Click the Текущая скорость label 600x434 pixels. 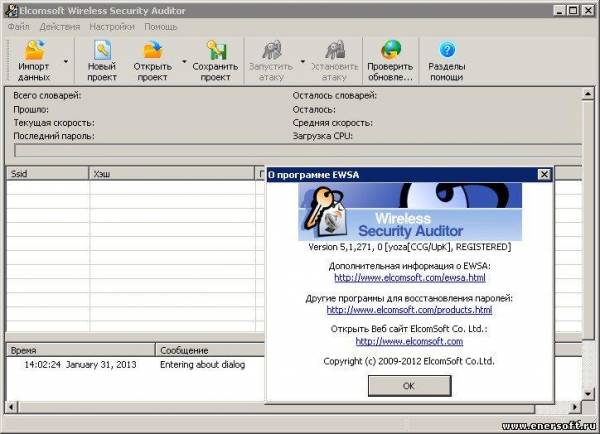[x=54, y=123]
